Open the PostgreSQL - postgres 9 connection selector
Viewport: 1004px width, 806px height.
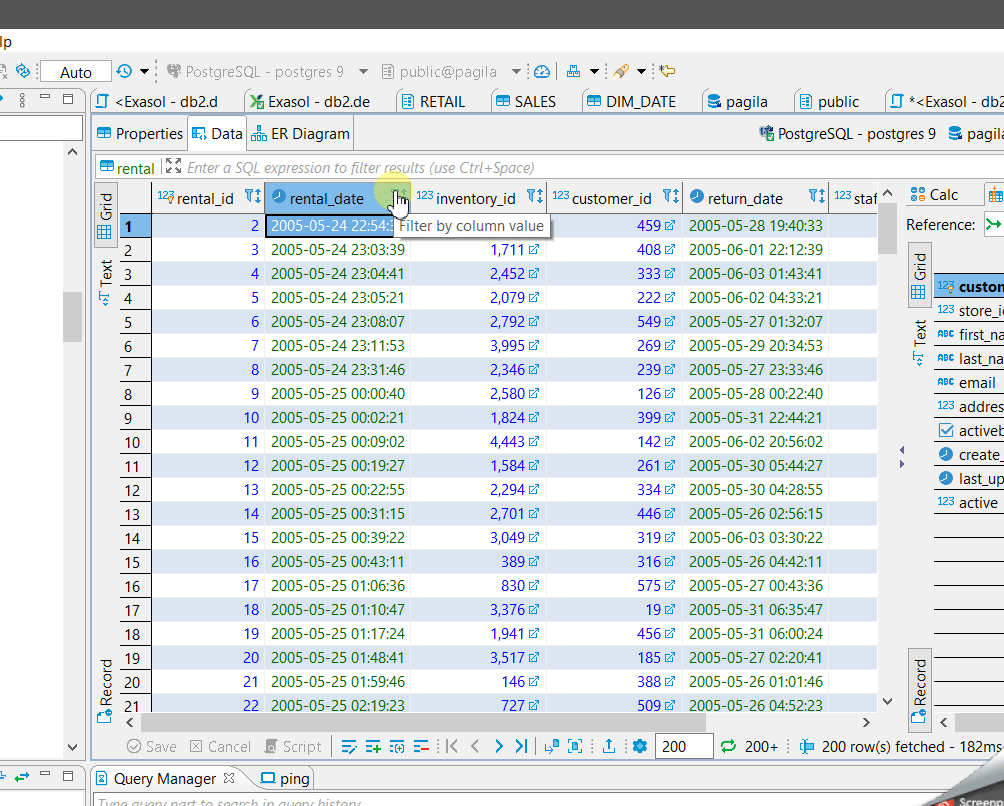click(x=267, y=72)
